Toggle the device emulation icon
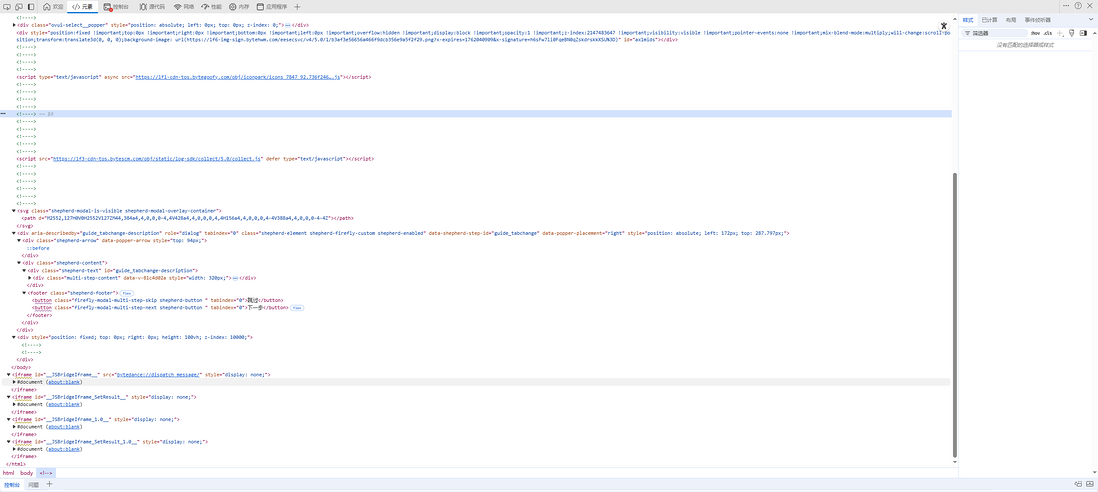The width and height of the screenshot is (1098, 492). [19, 6]
